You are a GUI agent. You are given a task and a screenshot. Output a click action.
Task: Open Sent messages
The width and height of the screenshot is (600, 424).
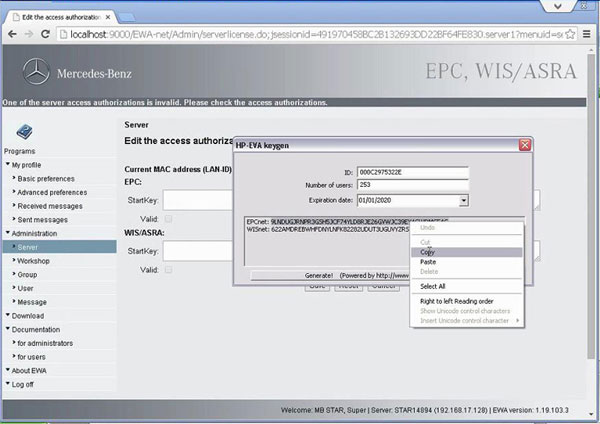pyautogui.click(x=42, y=220)
